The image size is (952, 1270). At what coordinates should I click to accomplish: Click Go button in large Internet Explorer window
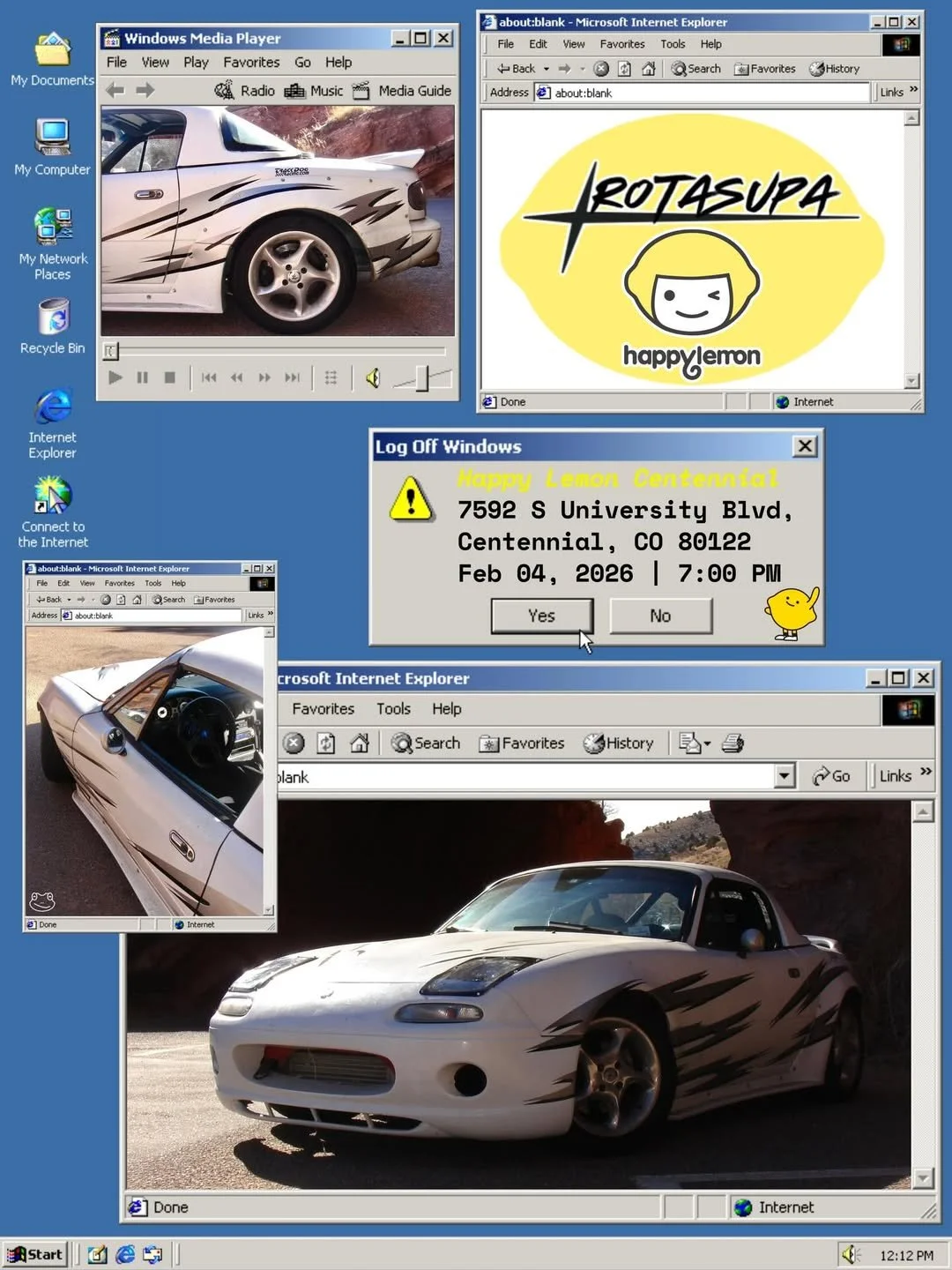click(831, 776)
